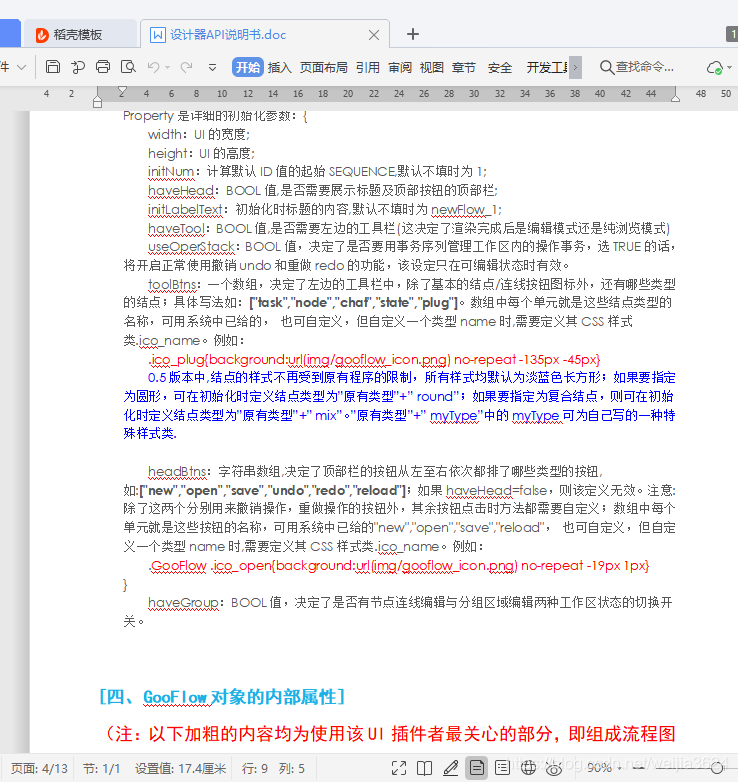Click the red .ico_plug CSS example line

(x=374, y=360)
